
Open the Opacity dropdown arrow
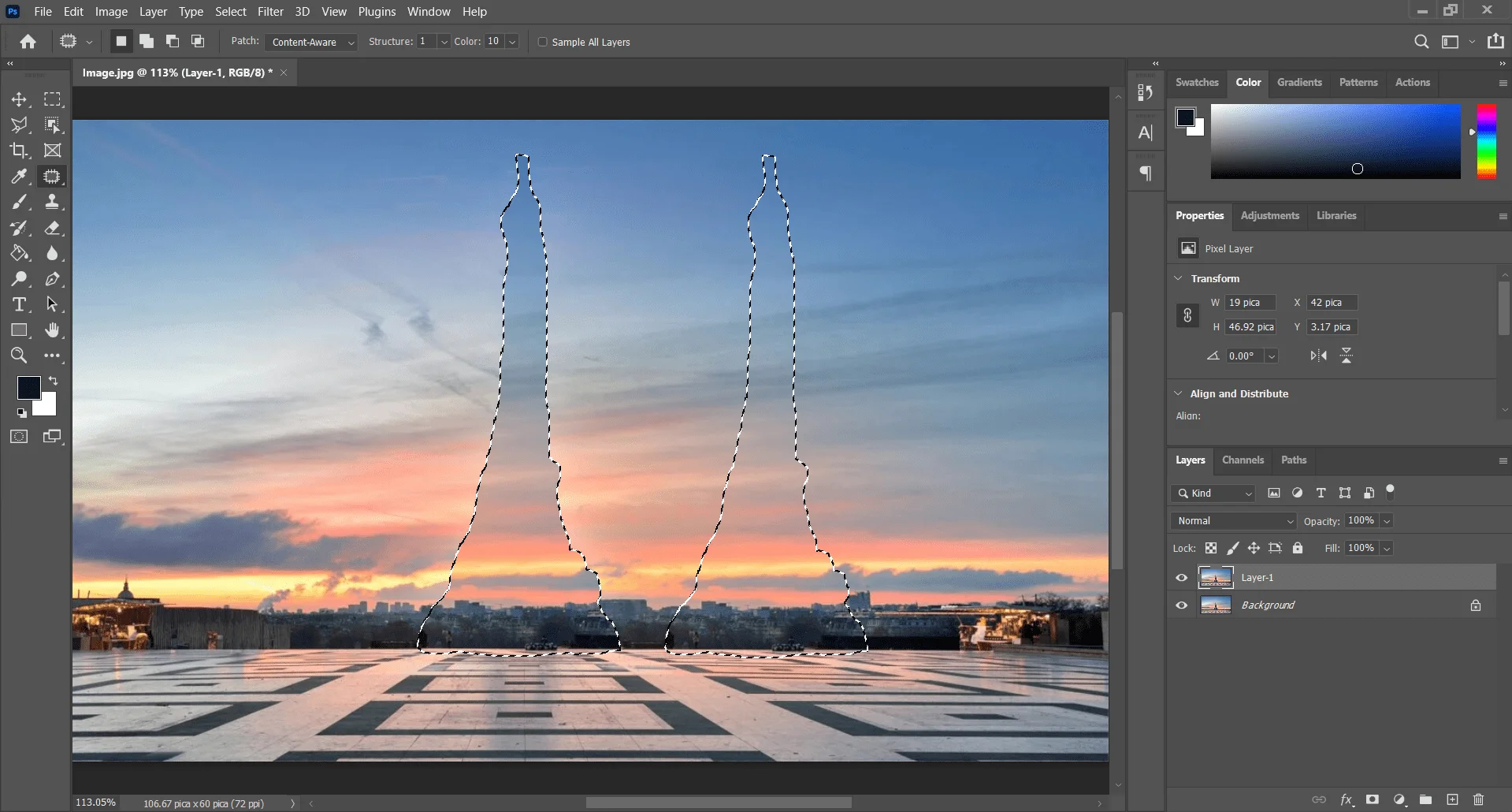[1387, 521]
